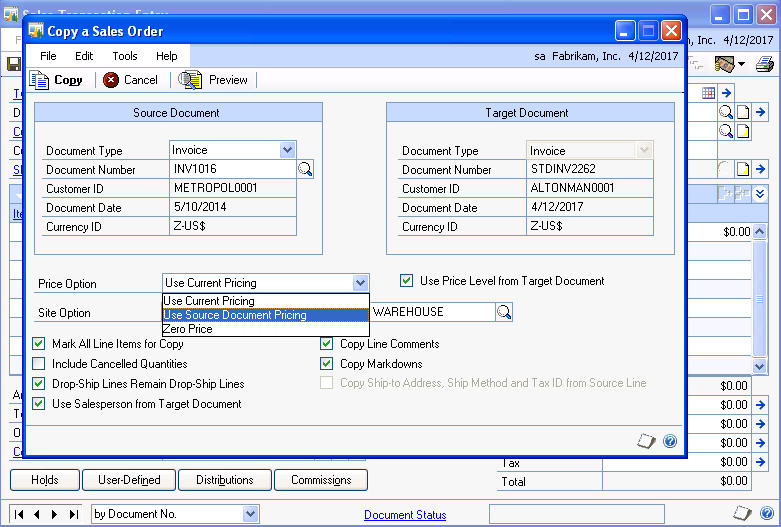Click the source Document Number input field
Viewport: 781px width, 527px height.
[232, 170]
